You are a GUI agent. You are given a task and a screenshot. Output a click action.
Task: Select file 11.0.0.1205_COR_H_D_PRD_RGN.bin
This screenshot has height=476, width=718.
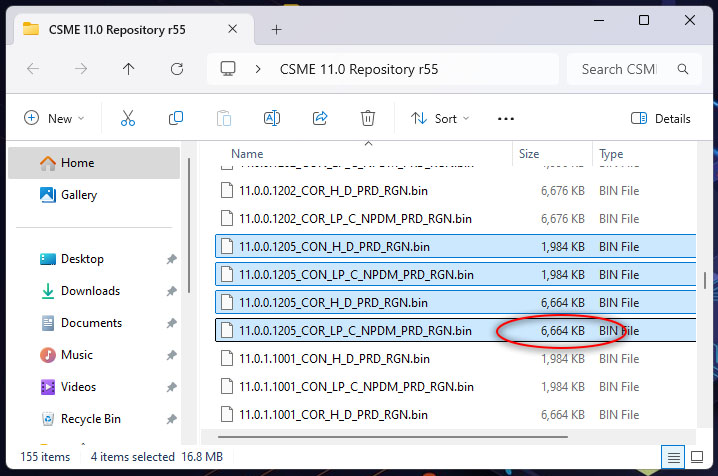coord(456,303)
